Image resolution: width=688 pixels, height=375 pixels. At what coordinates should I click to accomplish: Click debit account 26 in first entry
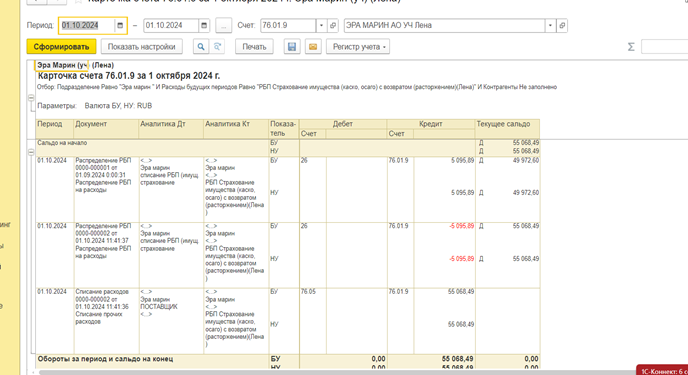(304, 161)
